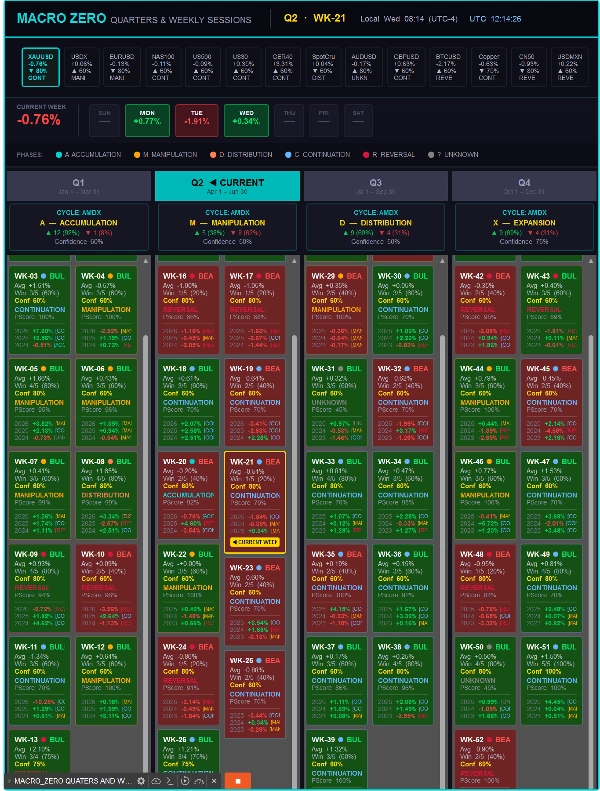The image size is (600, 791).
Task: Click the MON +0.77% day card
Action: [147, 120]
